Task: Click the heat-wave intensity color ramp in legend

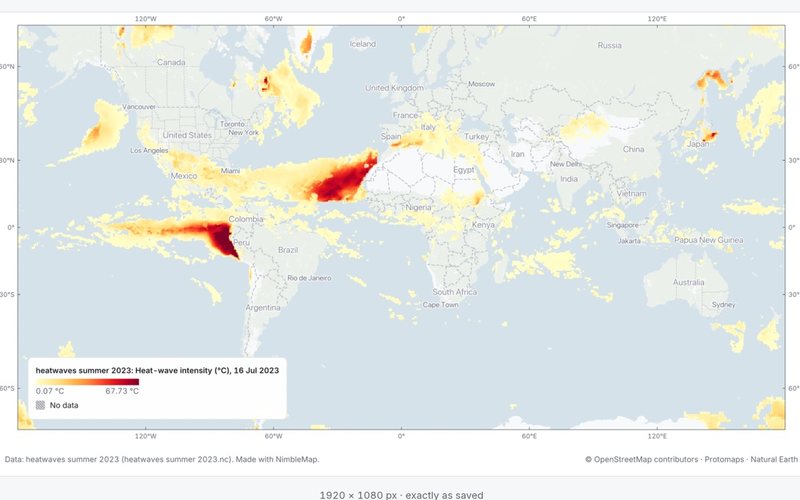Action: (x=87, y=382)
